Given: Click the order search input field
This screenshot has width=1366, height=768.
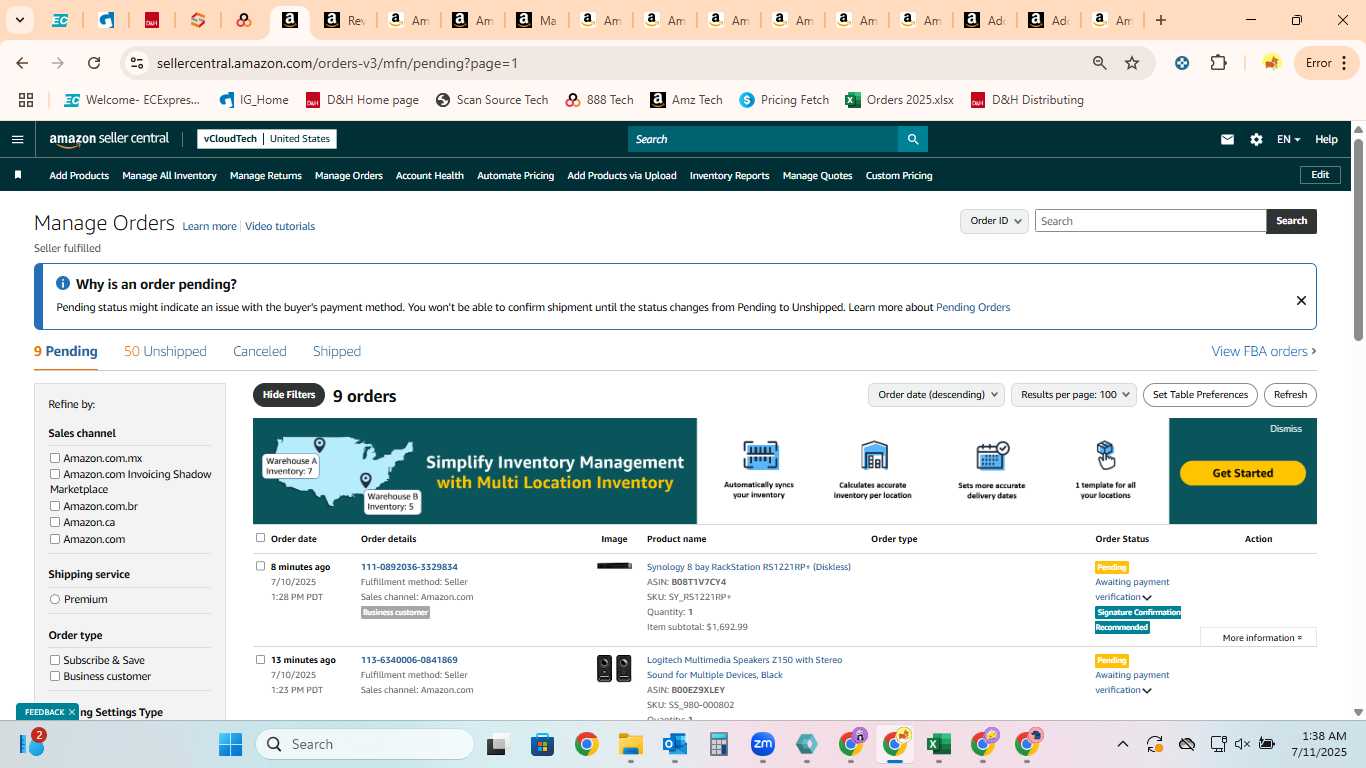Looking at the screenshot, I should [x=1150, y=221].
